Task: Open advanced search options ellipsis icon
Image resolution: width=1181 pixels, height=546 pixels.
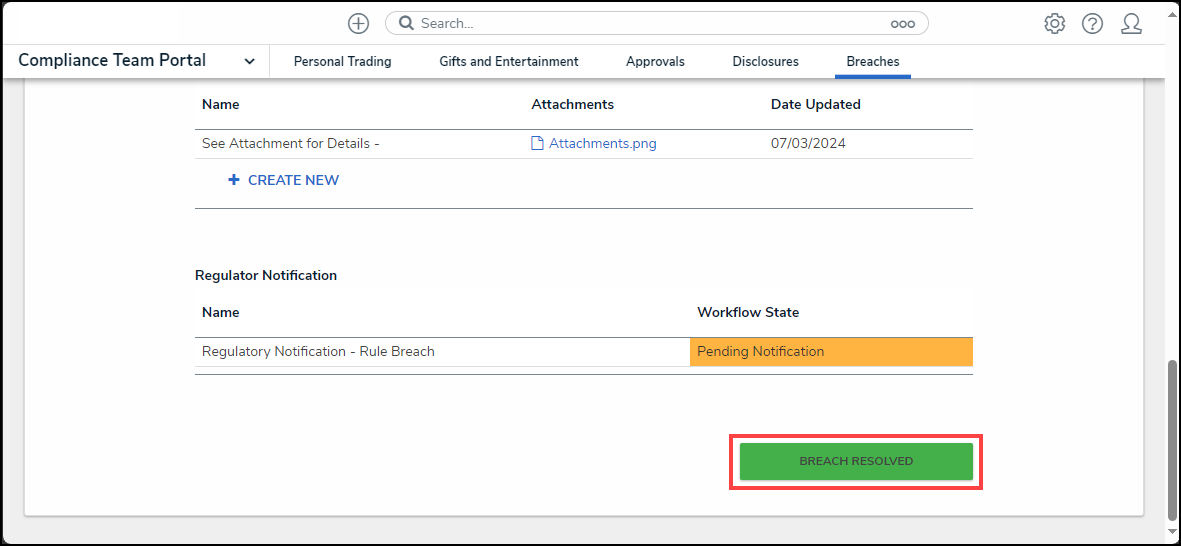Action: point(902,24)
